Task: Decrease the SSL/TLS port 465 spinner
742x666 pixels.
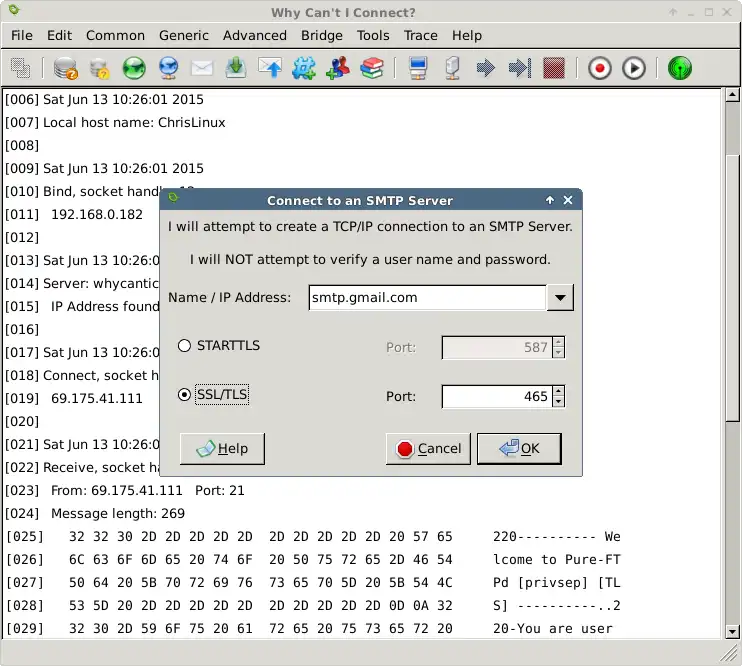Action: click(x=558, y=401)
